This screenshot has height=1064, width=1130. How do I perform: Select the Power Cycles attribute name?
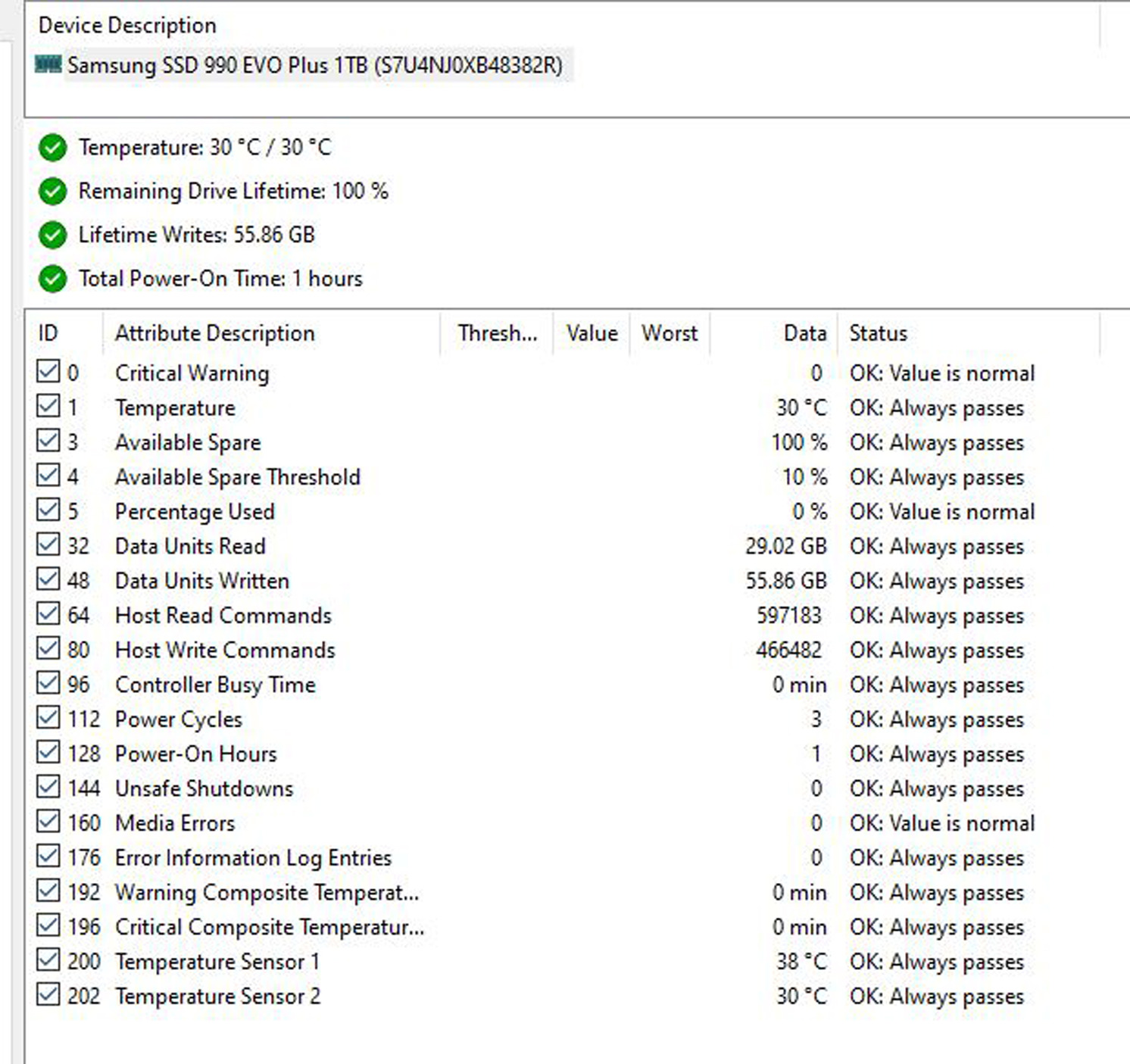[179, 720]
